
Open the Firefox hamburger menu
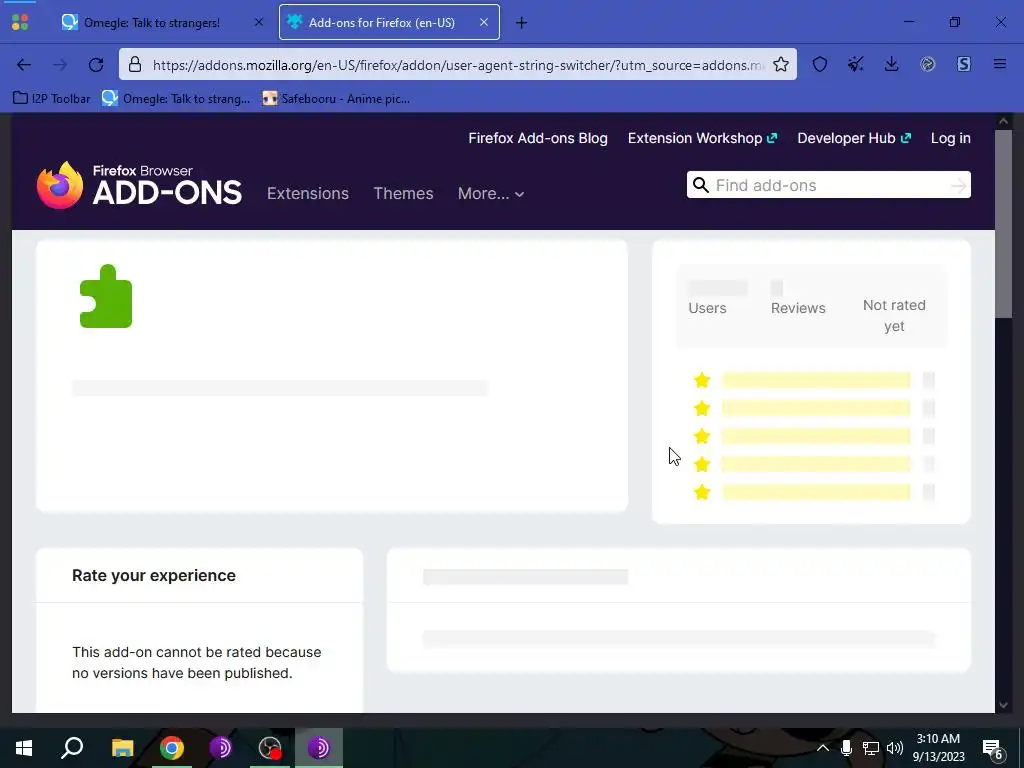1000,64
